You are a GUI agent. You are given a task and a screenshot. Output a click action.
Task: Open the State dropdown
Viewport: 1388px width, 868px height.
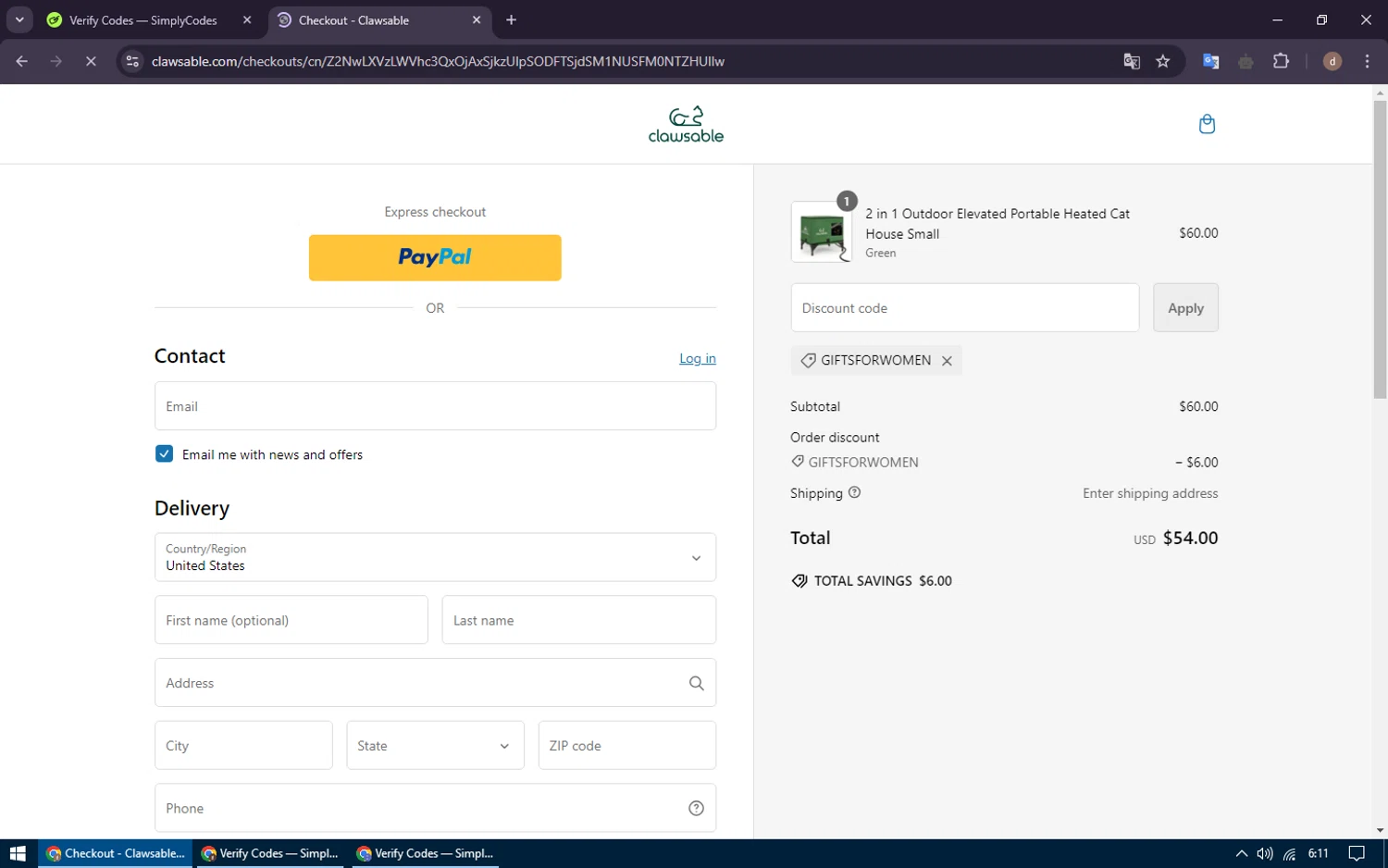(x=435, y=745)
